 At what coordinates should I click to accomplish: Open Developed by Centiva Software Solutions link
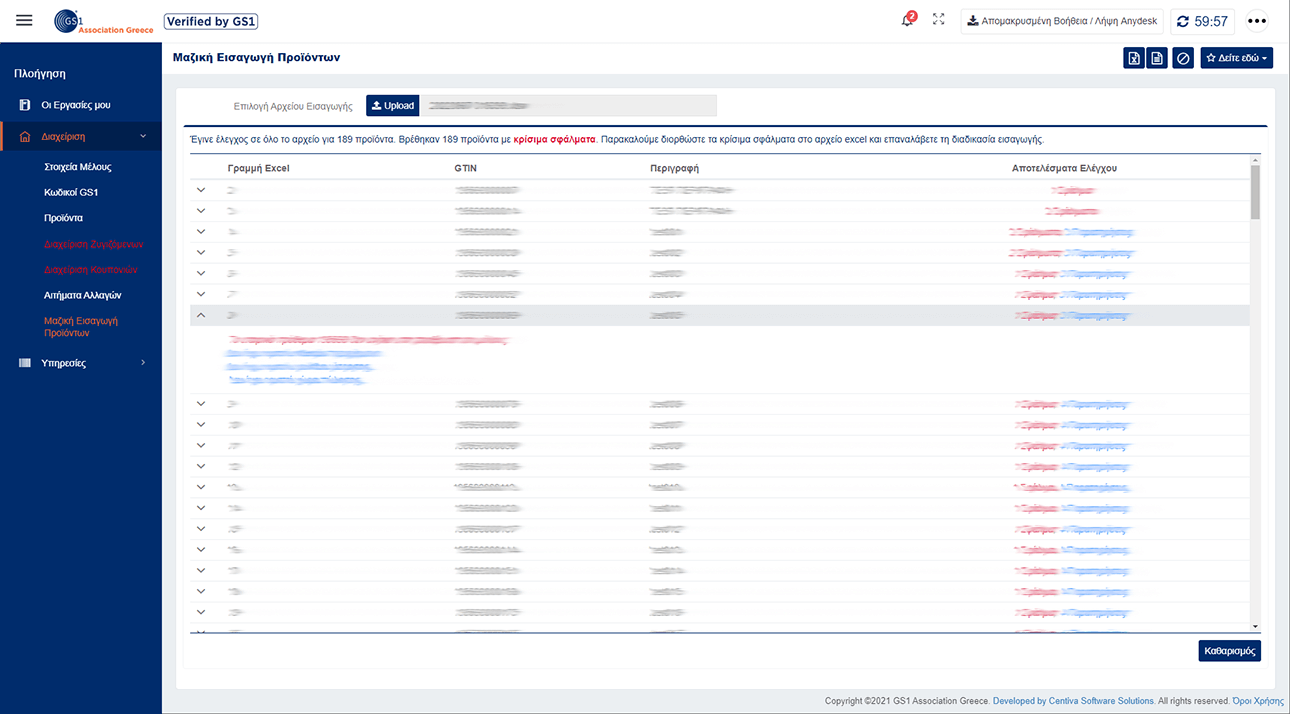pyautogui.click(x=1073, y=701)
